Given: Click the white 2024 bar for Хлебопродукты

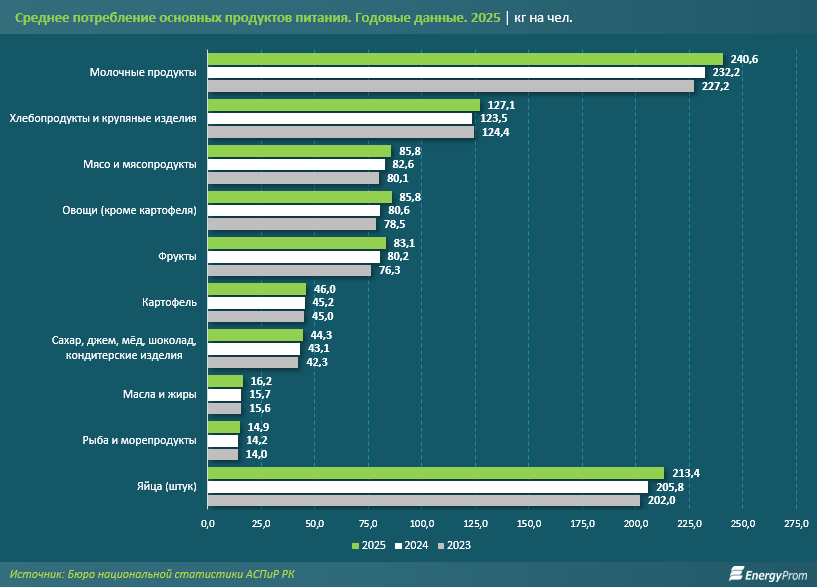Looking at the screenshot, I should coord(339,118).
